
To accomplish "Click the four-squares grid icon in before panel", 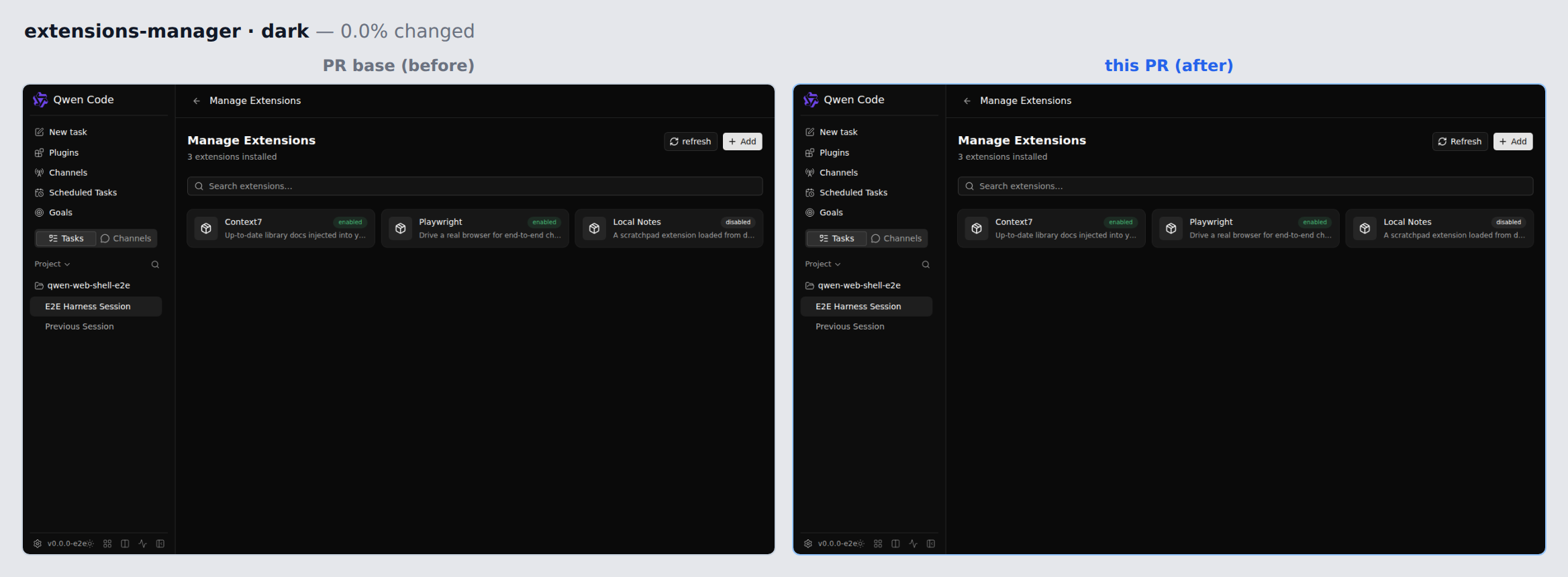I will tap(107, 543).
